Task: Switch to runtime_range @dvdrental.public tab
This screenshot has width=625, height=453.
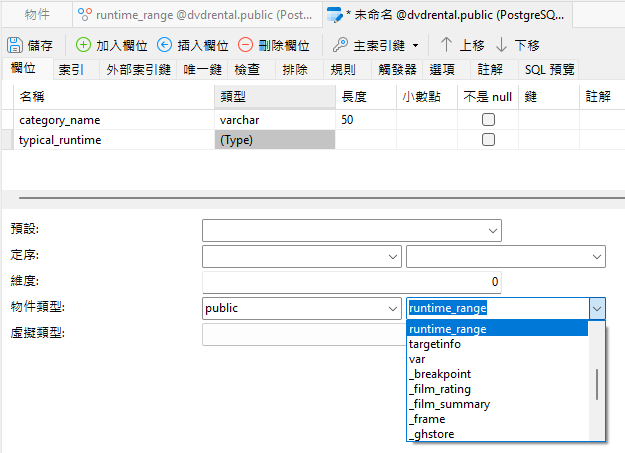Action: (x=198, y=14)
